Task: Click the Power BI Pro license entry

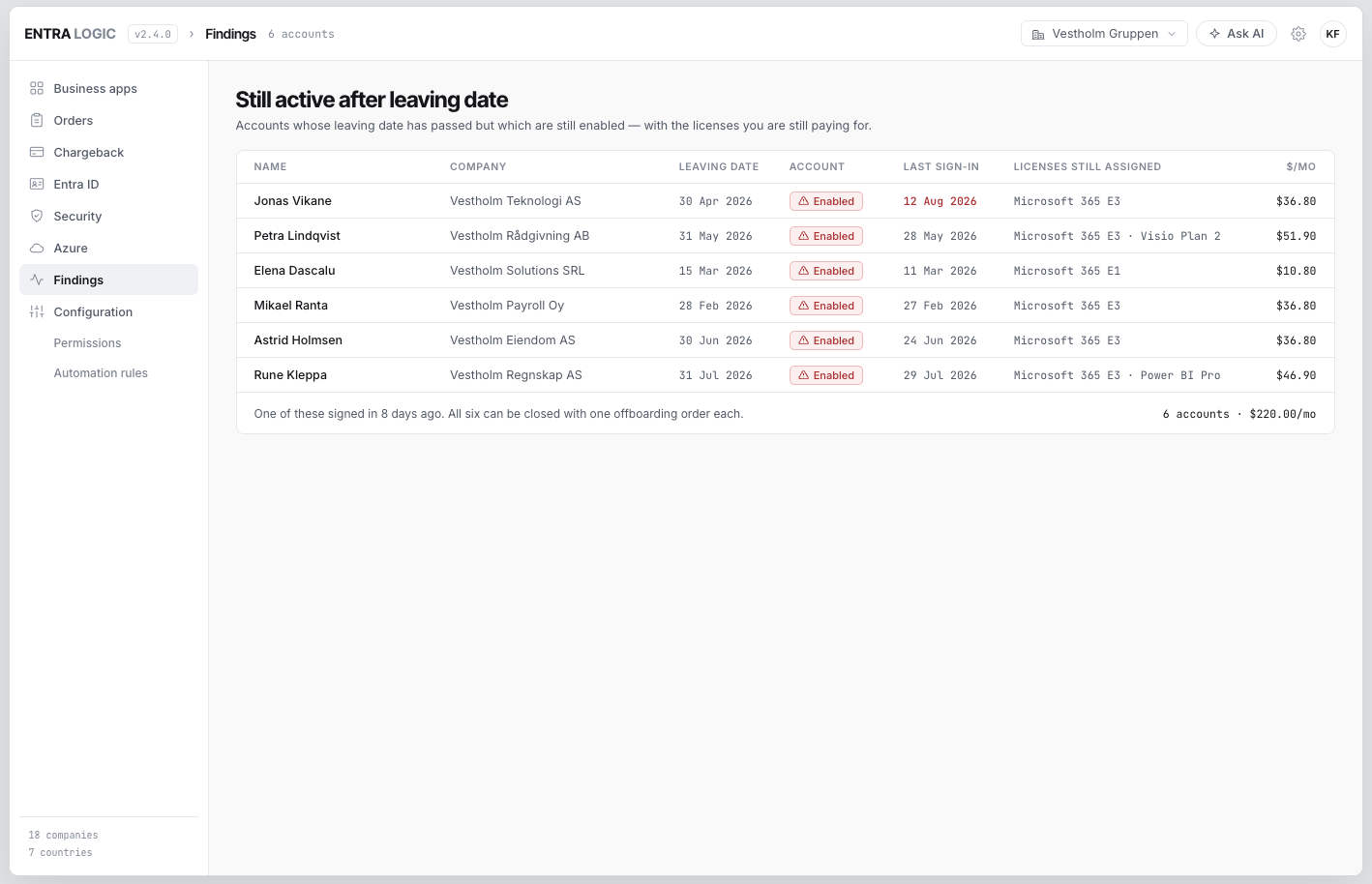Action: 1180,375
